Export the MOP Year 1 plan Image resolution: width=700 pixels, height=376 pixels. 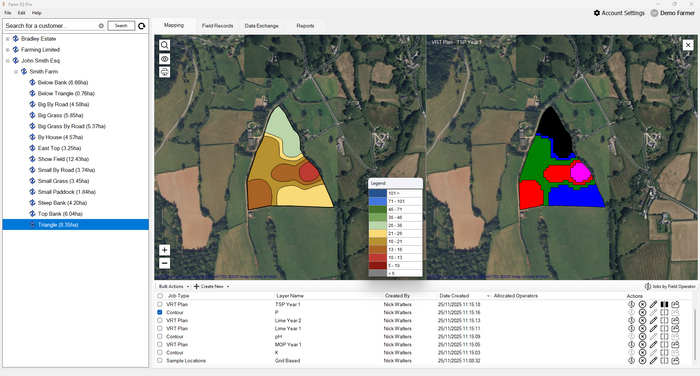[x=675, y=345]
